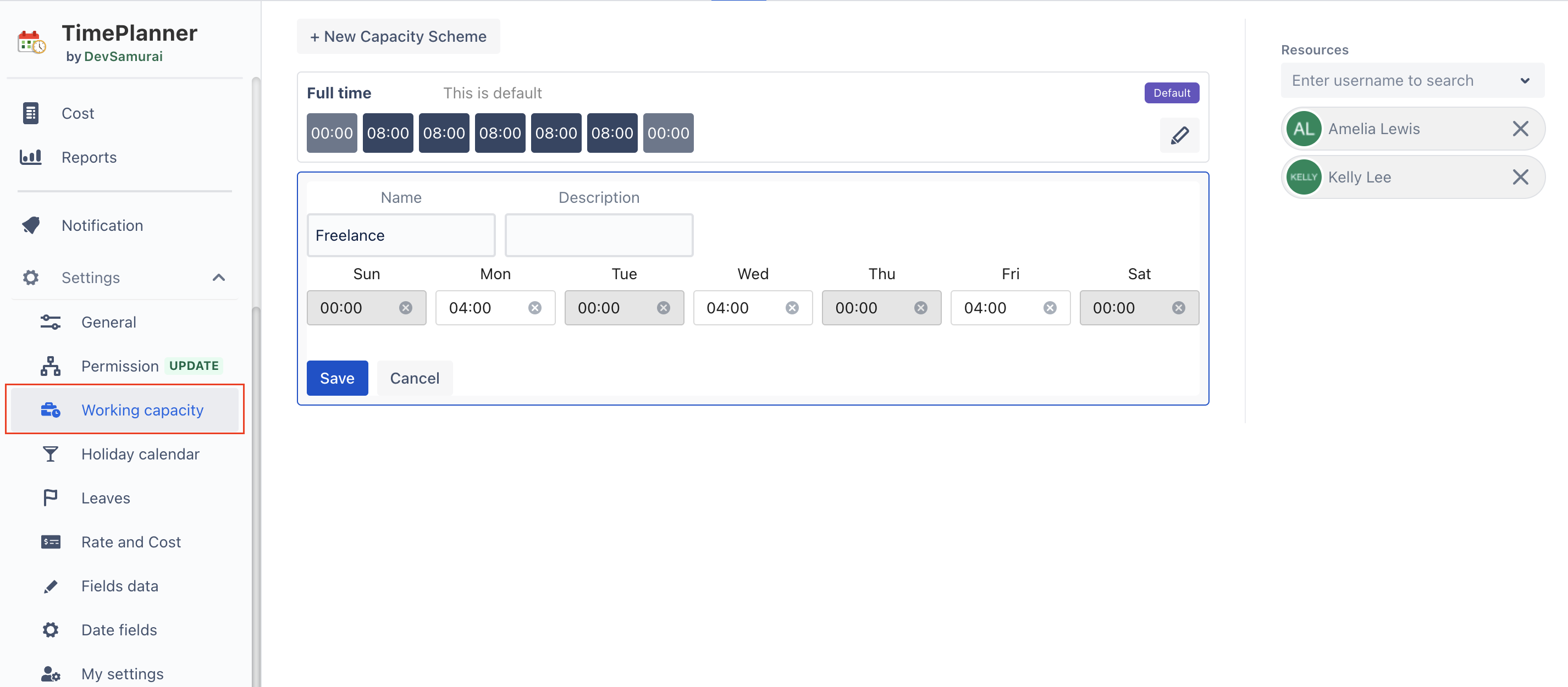Viewport: 1568px width, 687px height.
Task: Click the Cost calculator icon in sidebar
Action: pyautogui.click(x=30, y=113)
